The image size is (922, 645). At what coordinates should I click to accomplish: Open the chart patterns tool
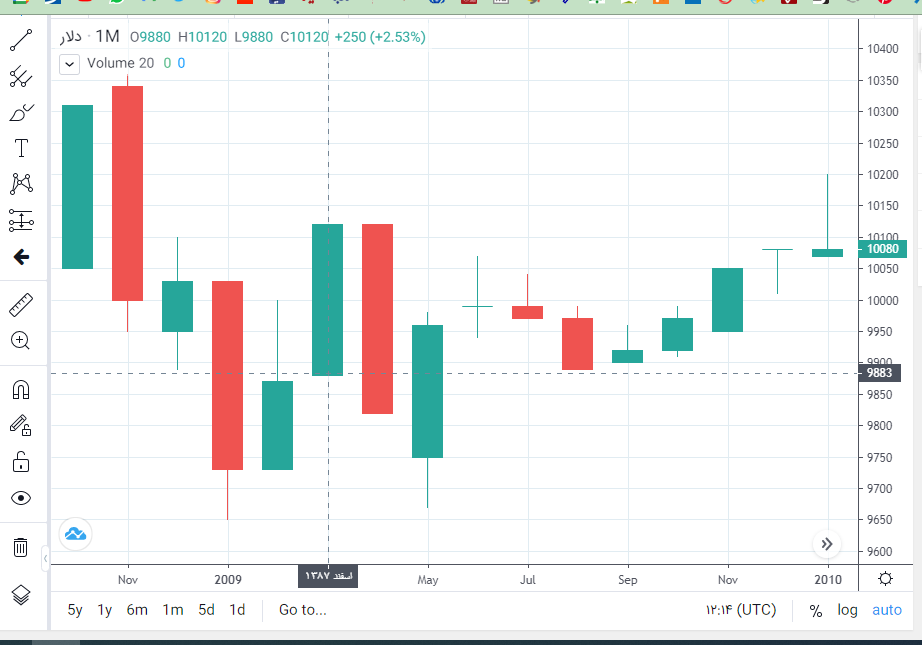coord(21,184)
